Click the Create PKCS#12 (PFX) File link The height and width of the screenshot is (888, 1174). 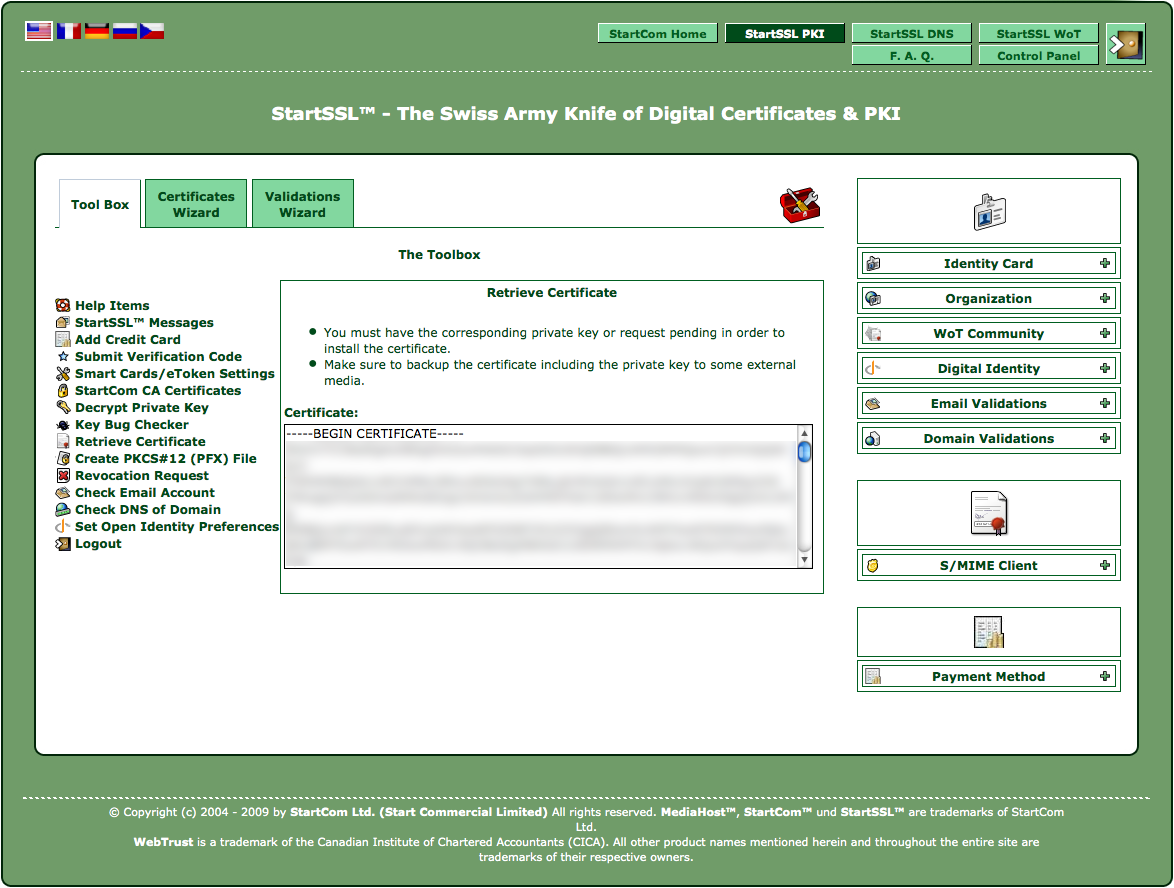pos(165,458)
